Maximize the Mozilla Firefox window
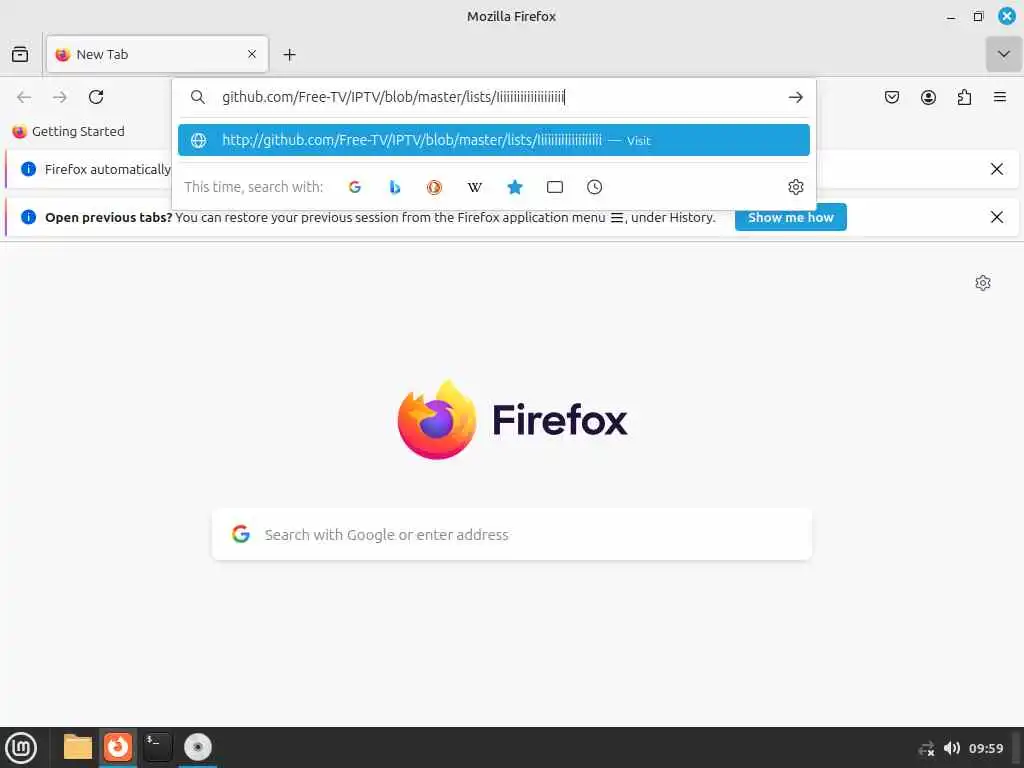1024x768 pixels. (x=978, y=17)
